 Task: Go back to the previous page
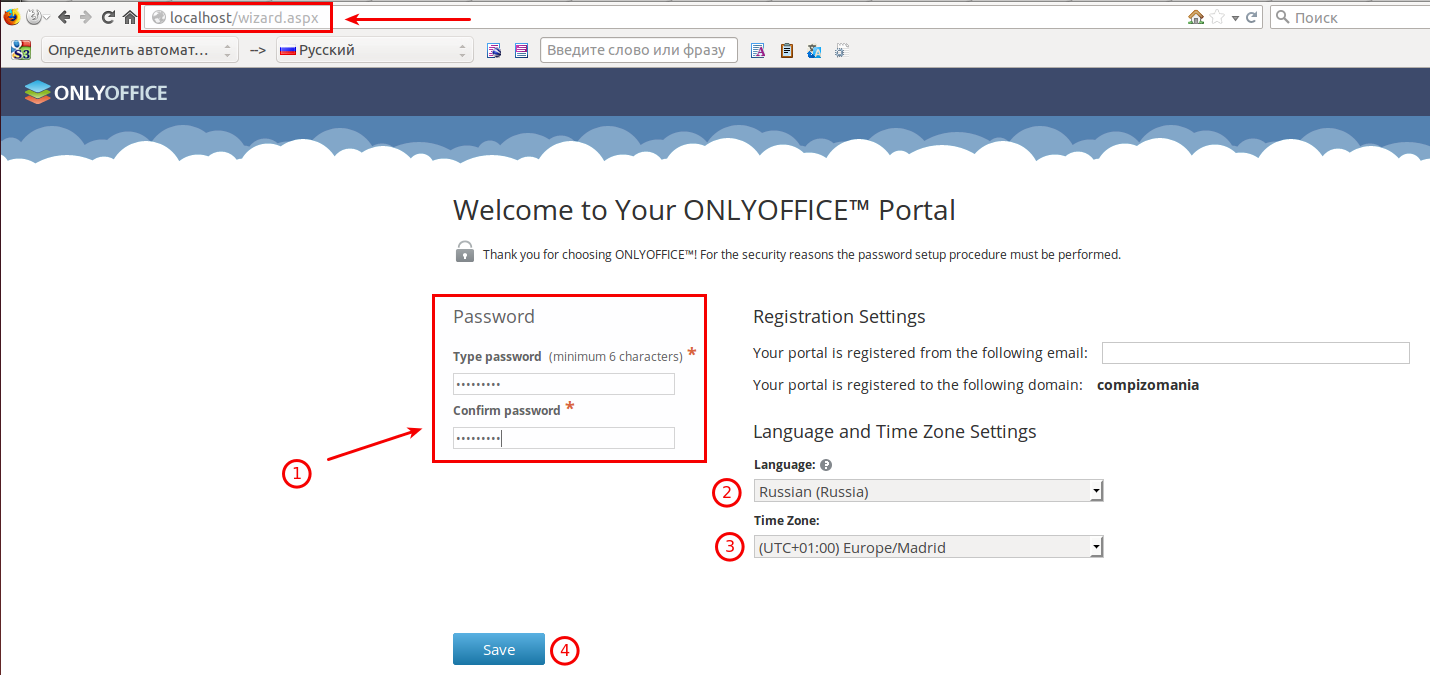tap(64, 17)
